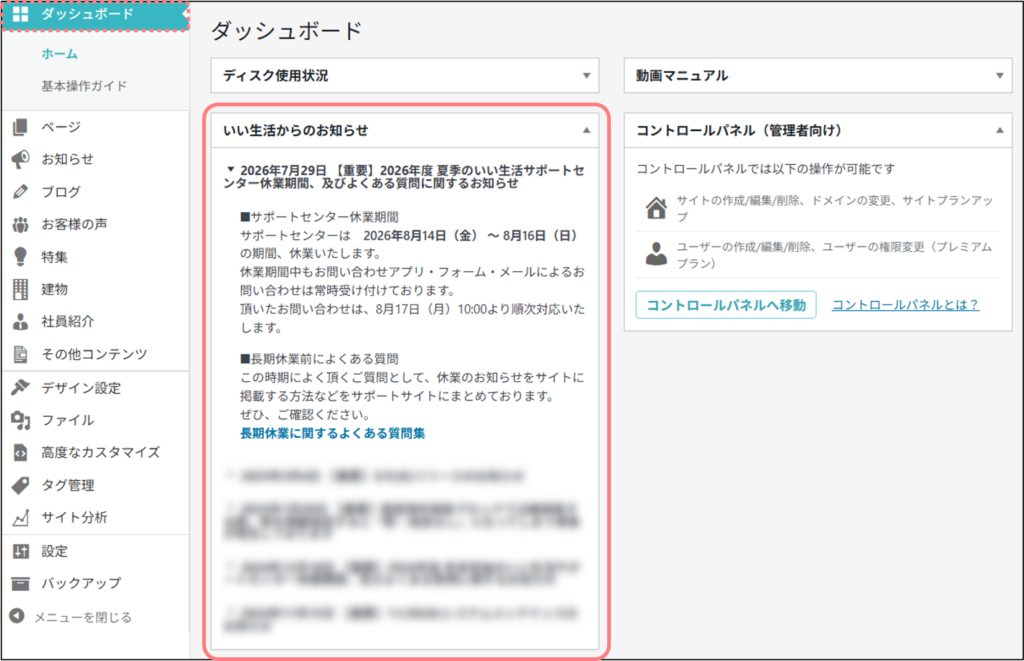The width and height of the screenshot is (1024, 661).
Task: Click the ブログ pencil icon
Action: (20, 191)
